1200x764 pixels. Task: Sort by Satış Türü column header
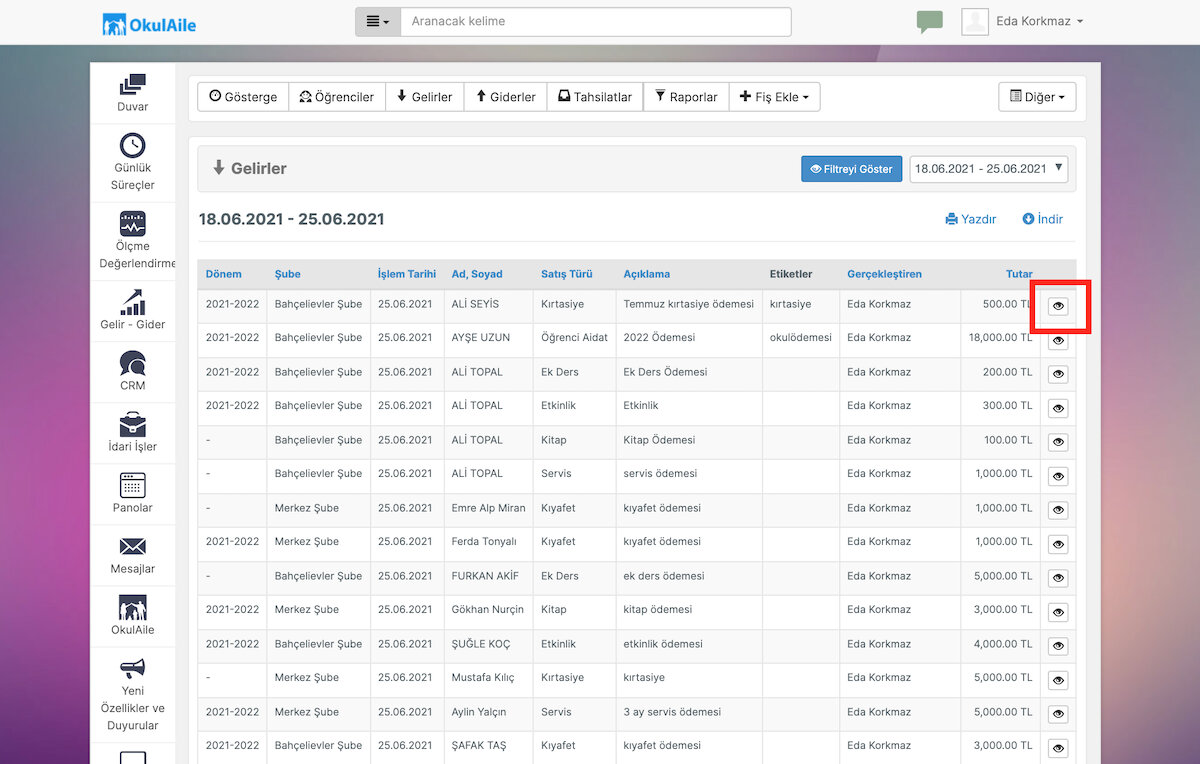567,274
